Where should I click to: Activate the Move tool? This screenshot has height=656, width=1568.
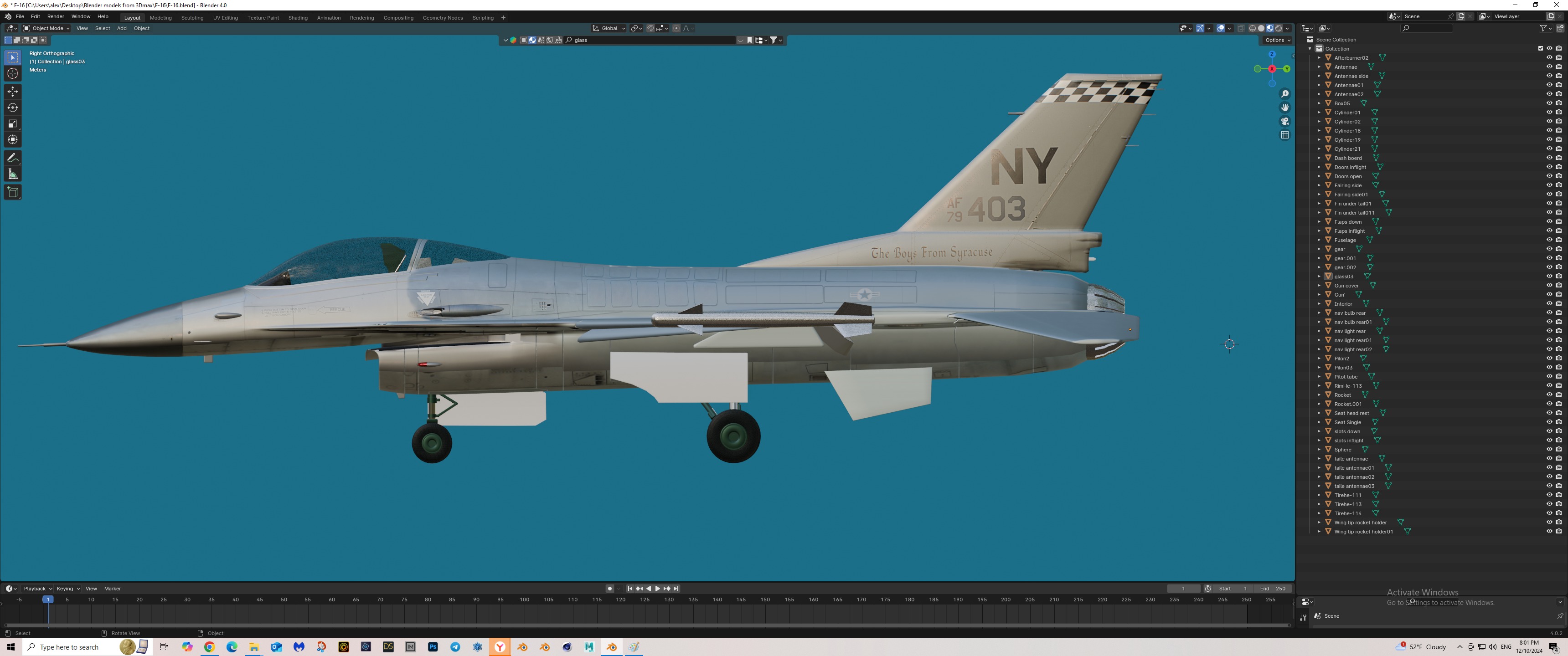(13, 91)
